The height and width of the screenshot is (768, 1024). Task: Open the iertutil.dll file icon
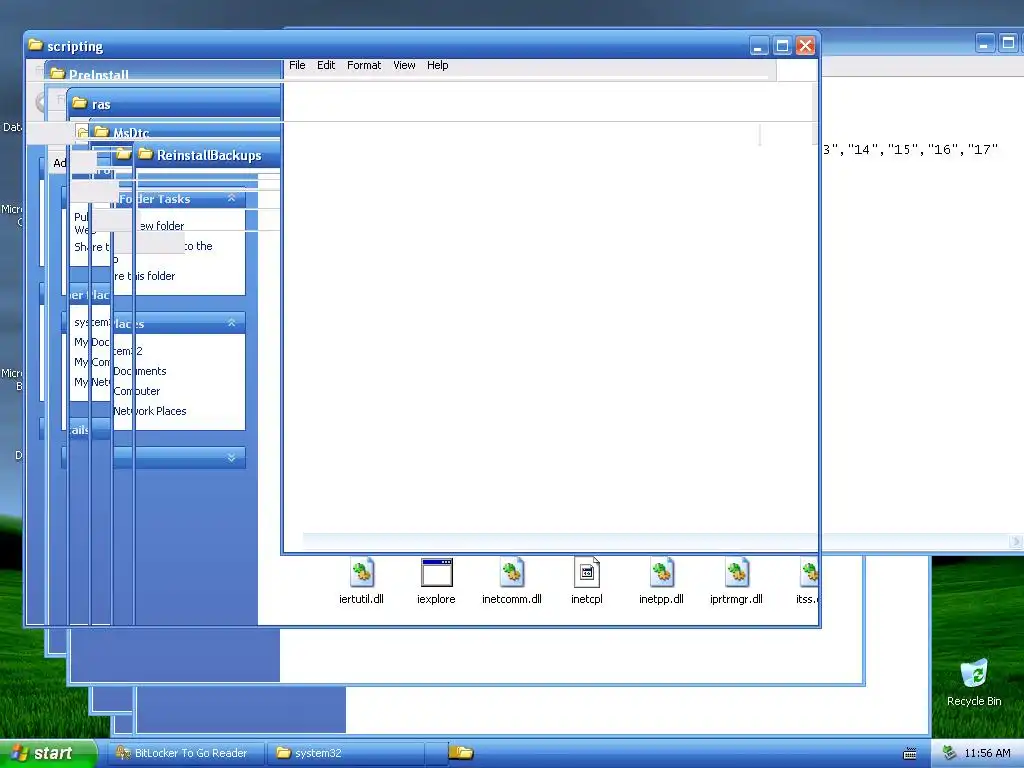(362, 573)
